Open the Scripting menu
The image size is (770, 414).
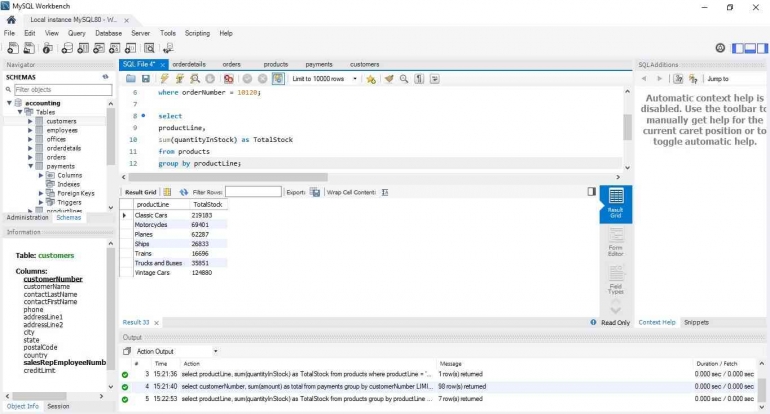(x=197, y=33)
